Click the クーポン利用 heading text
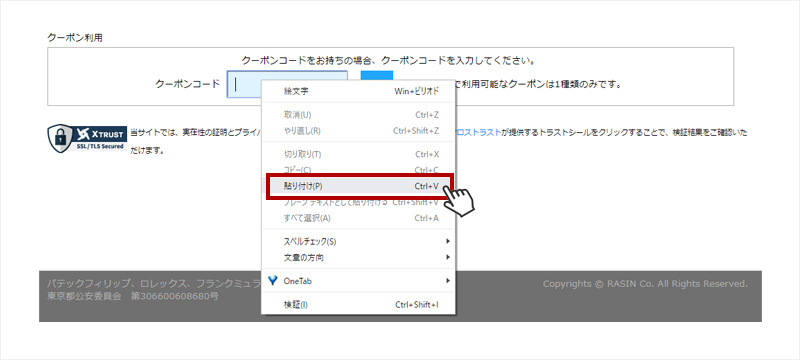This screenshot has height=360, width=800. 75,38
